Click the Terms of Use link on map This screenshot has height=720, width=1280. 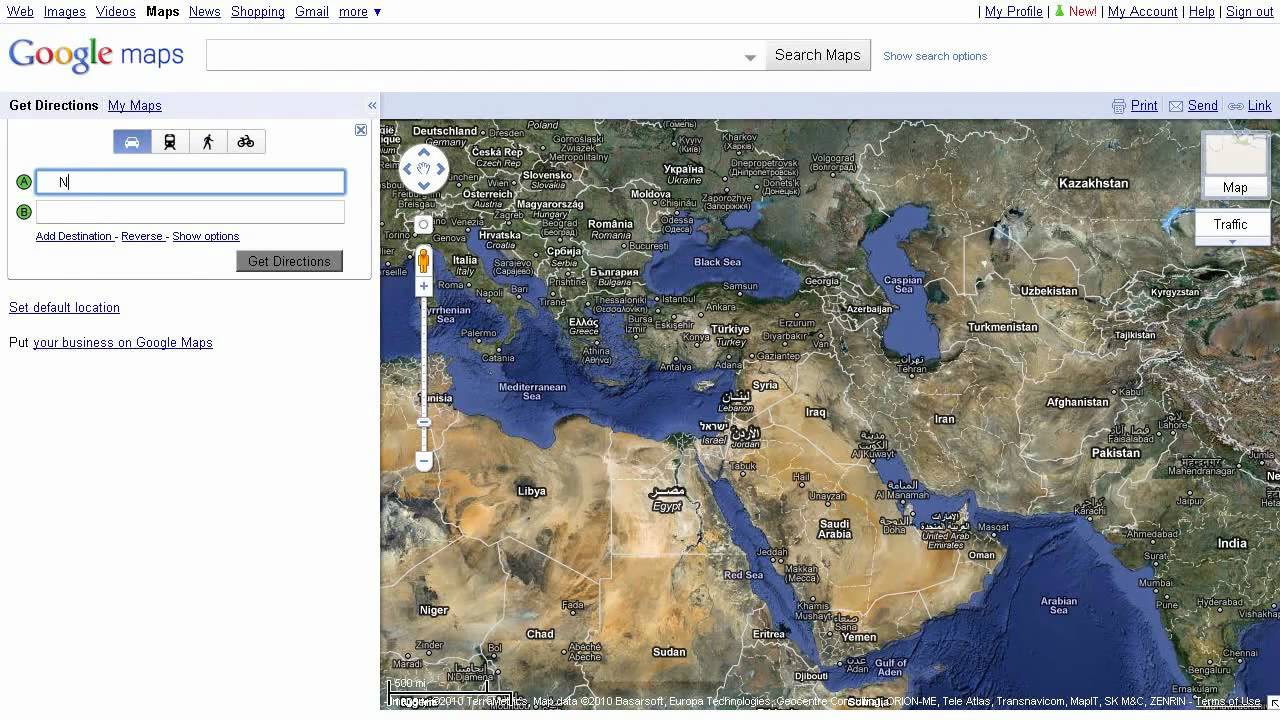(x=1228, y=702)
